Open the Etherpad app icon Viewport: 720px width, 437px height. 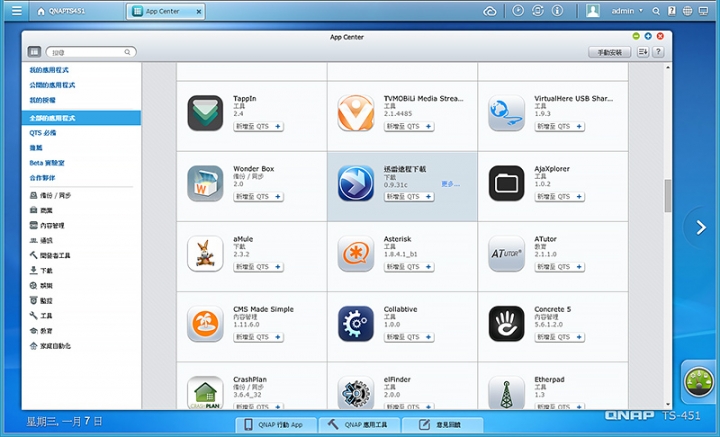[506, 392]
